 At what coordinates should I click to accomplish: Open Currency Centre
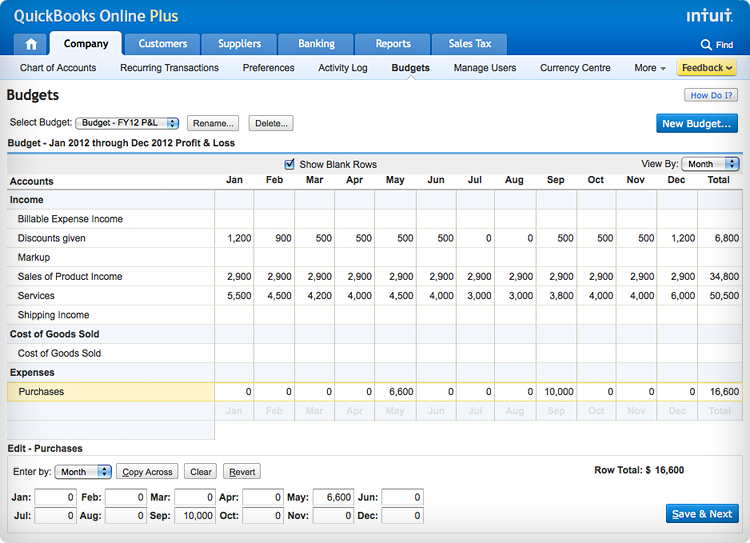pyautogui.click(x=575, y=68)
